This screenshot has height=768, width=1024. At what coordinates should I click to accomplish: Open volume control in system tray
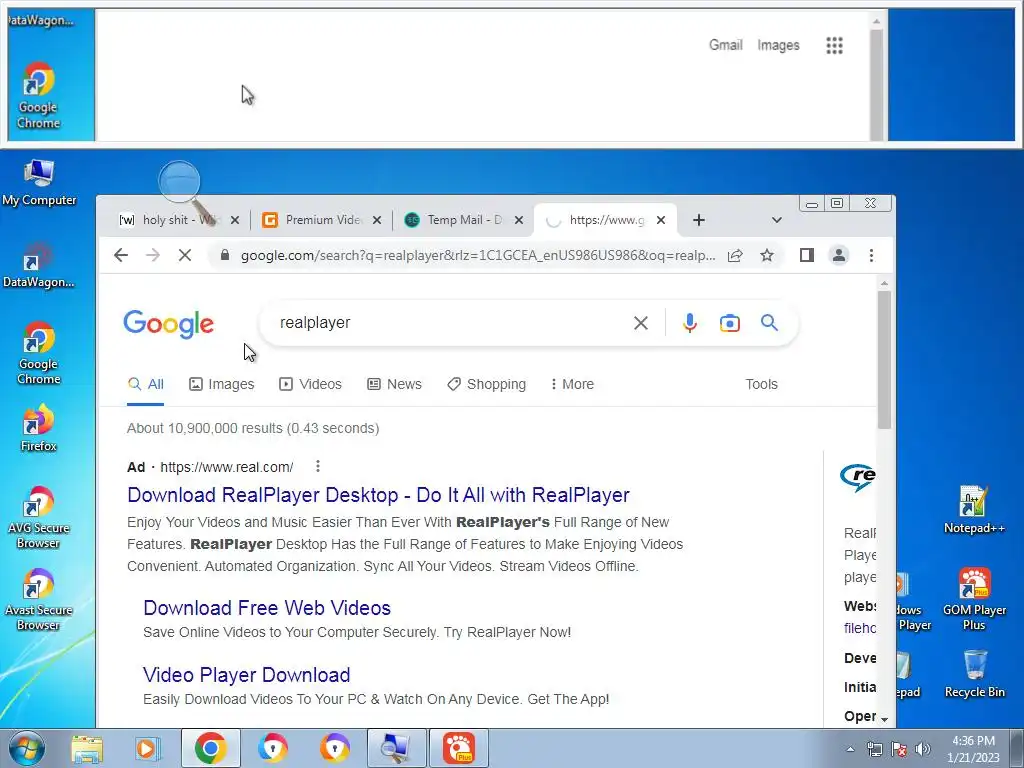click(923, 749)
